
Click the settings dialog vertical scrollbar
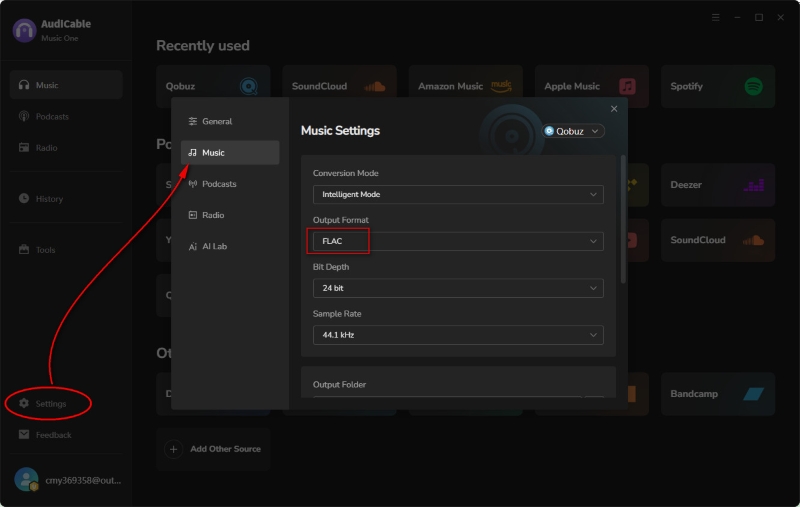tap(623, 219)
